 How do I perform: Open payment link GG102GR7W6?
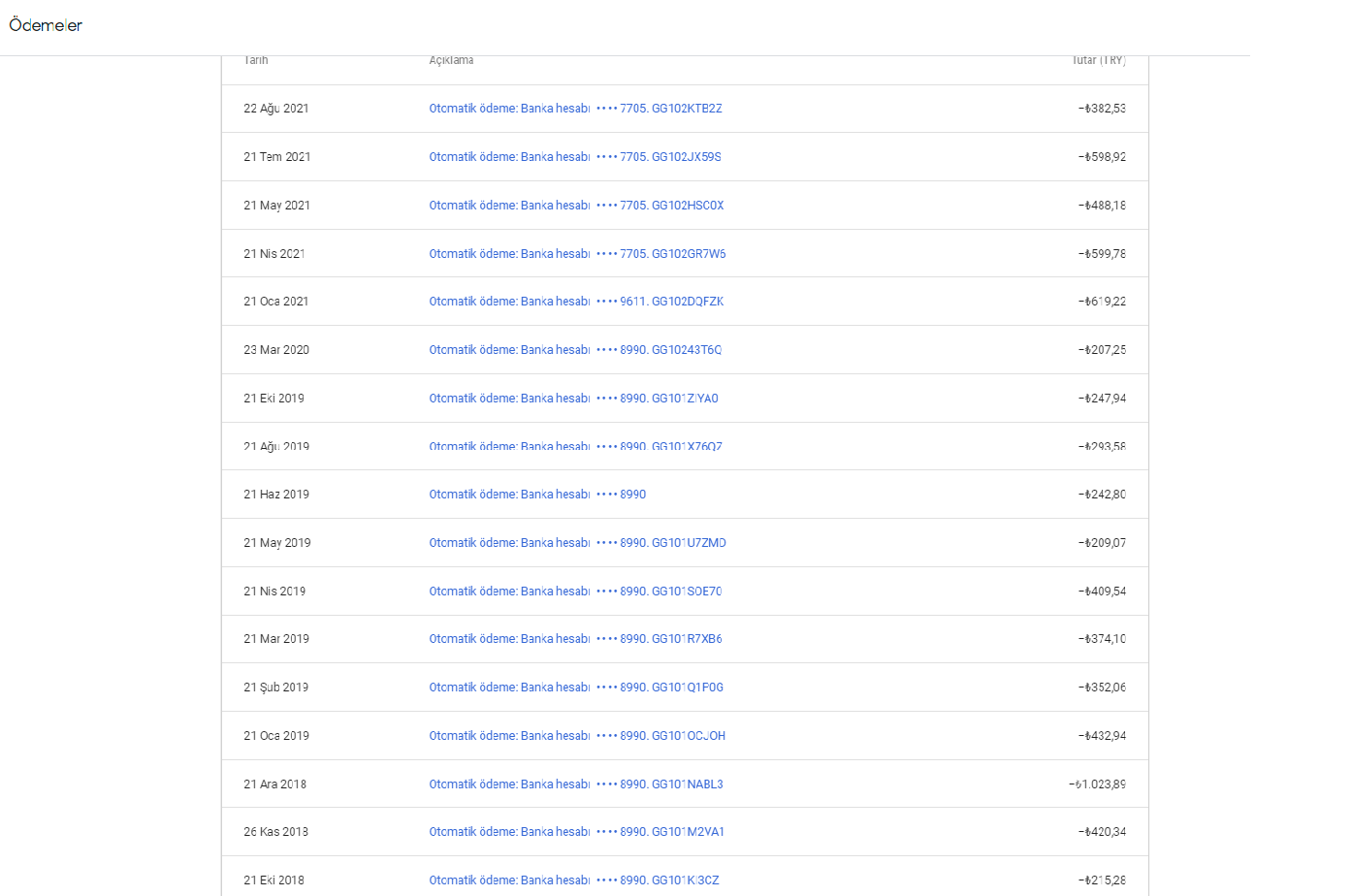point(577,254)
